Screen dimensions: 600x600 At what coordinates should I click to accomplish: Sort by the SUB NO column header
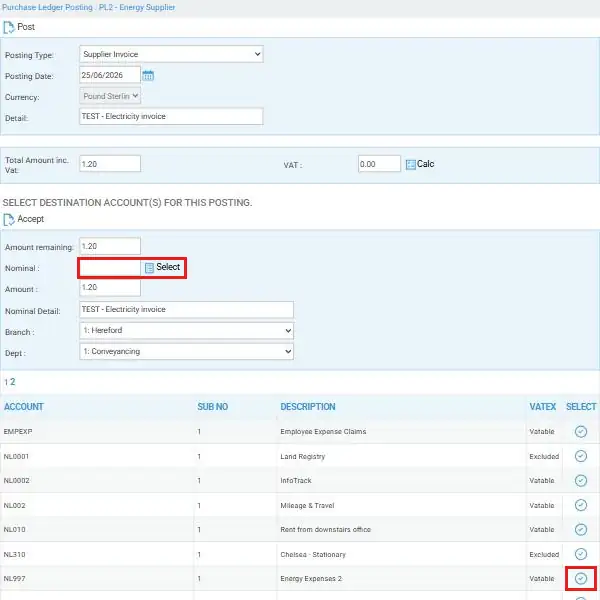click(x=213, y=407)
